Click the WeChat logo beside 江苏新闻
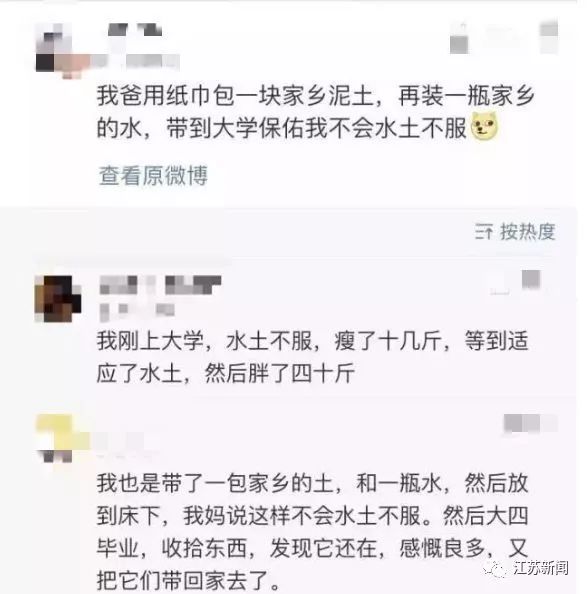Screen dimensions: 587x594 point(496,568)
